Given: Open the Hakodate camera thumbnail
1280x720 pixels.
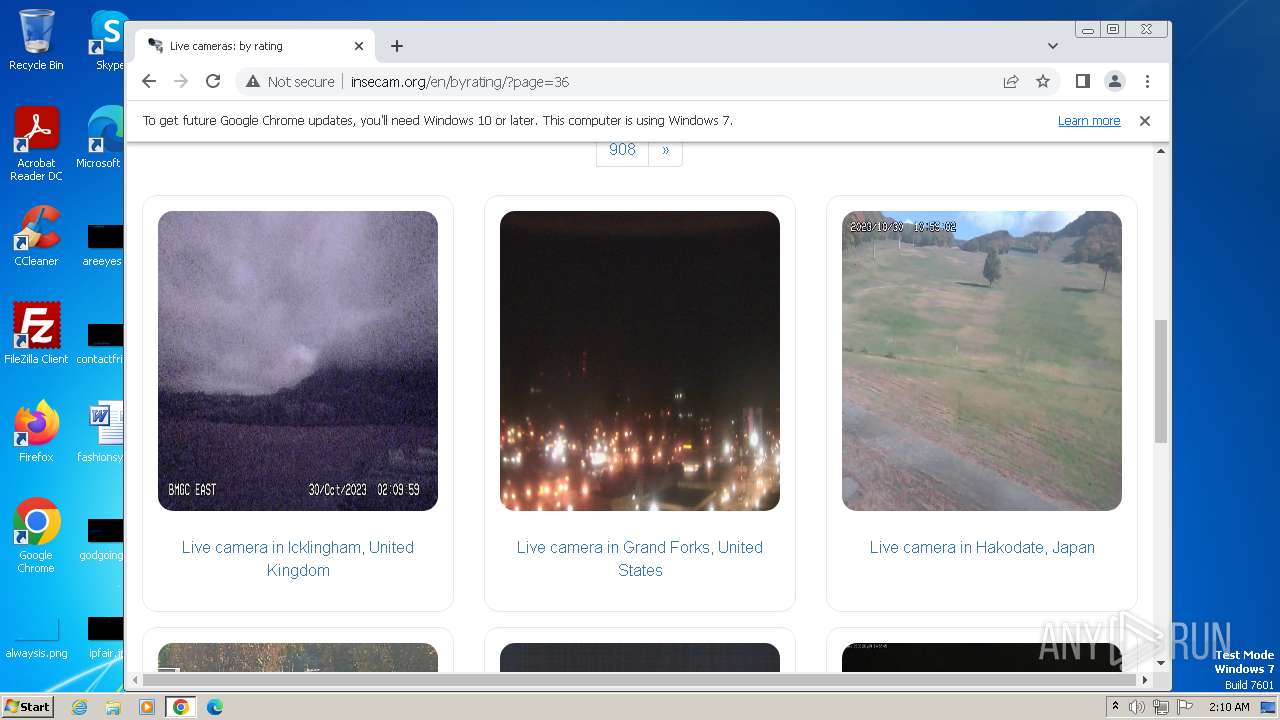Looking at the screenshot, I should pos(982,361).
